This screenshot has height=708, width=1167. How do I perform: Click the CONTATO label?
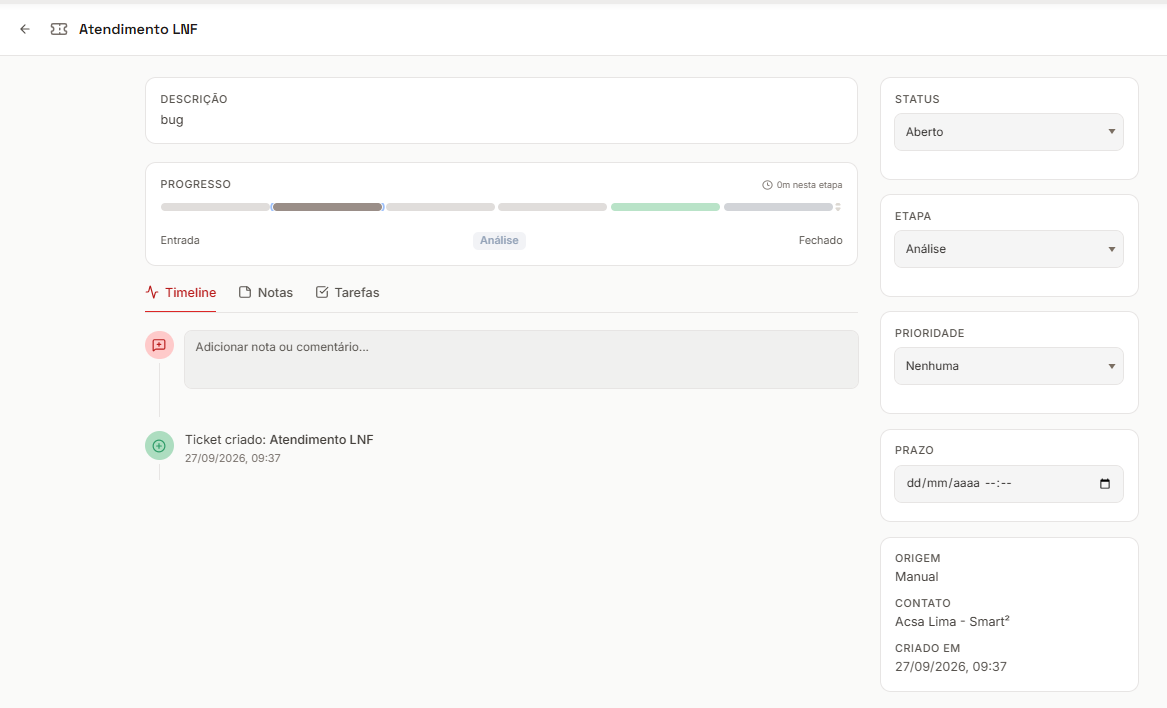923,603
